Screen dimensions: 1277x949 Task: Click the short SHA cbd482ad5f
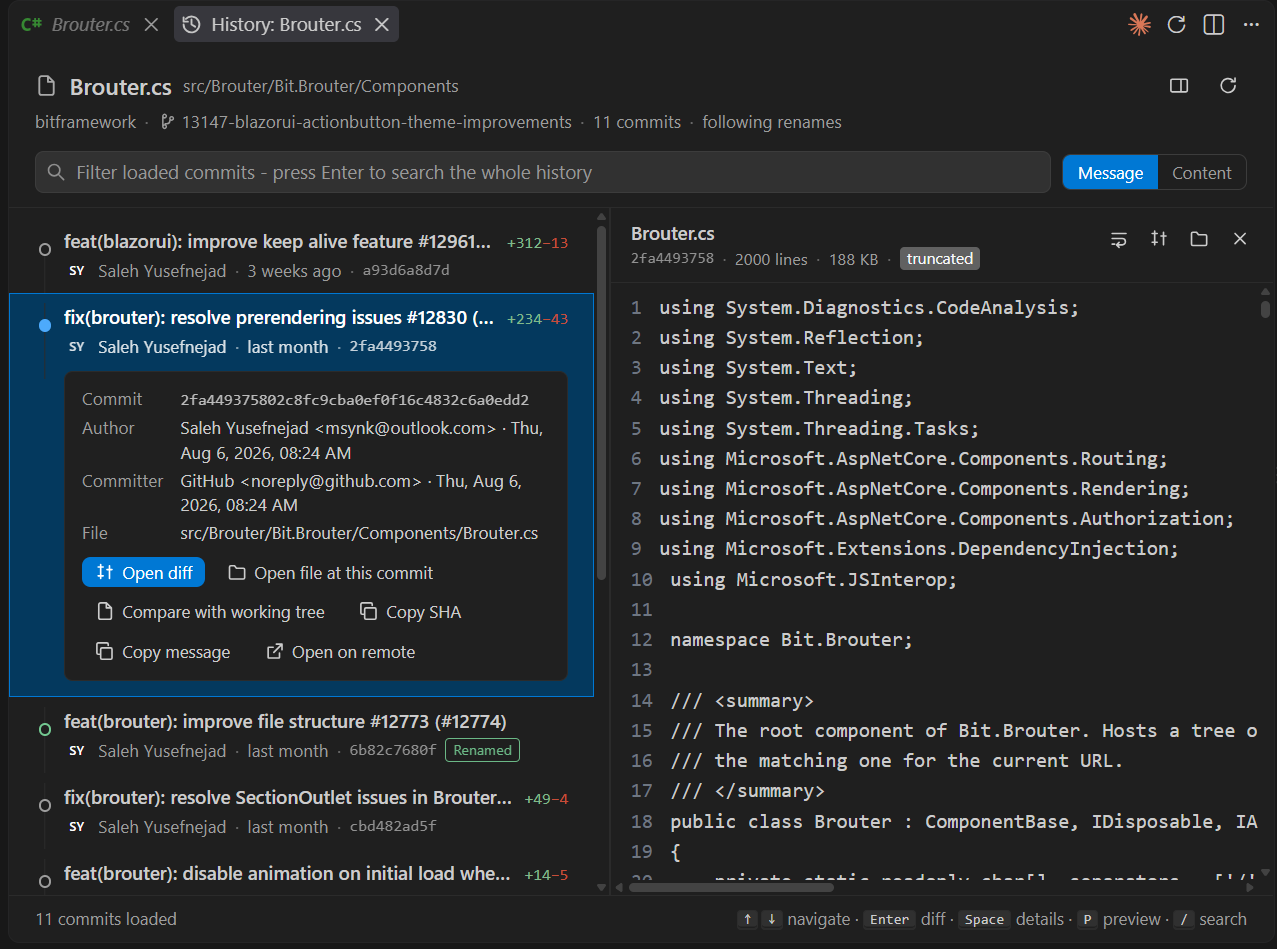coord(392,827)
